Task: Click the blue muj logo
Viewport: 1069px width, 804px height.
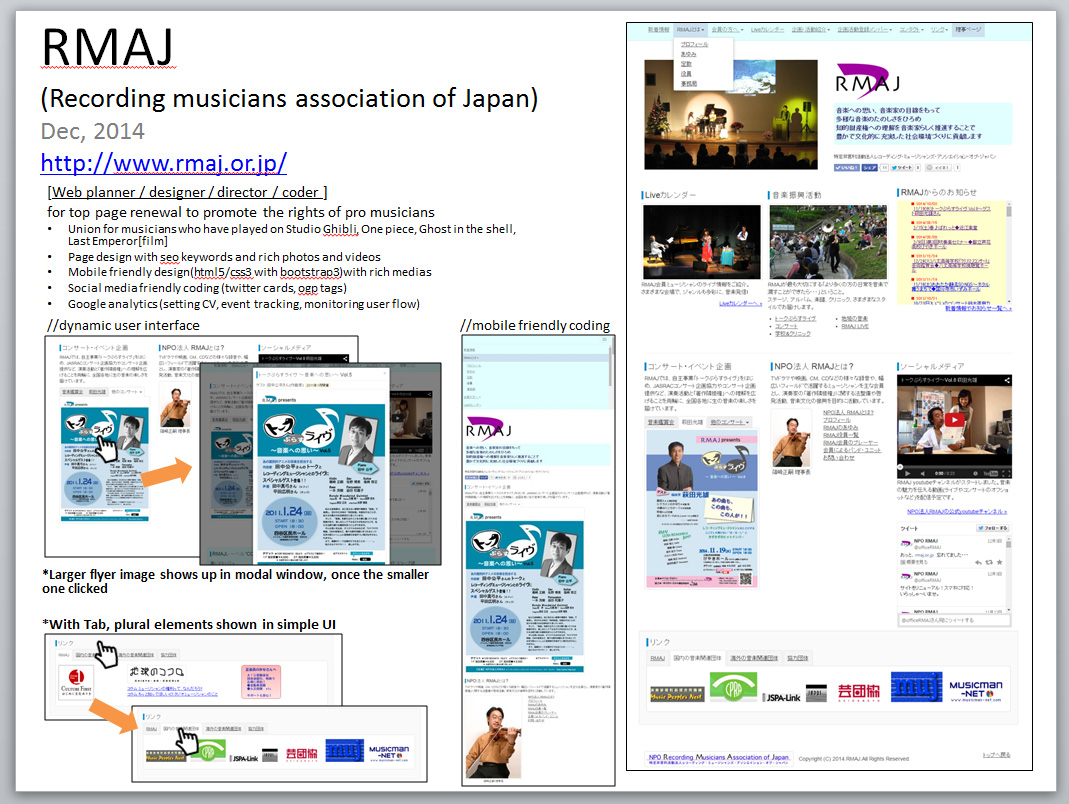Action: pos(916,687)
